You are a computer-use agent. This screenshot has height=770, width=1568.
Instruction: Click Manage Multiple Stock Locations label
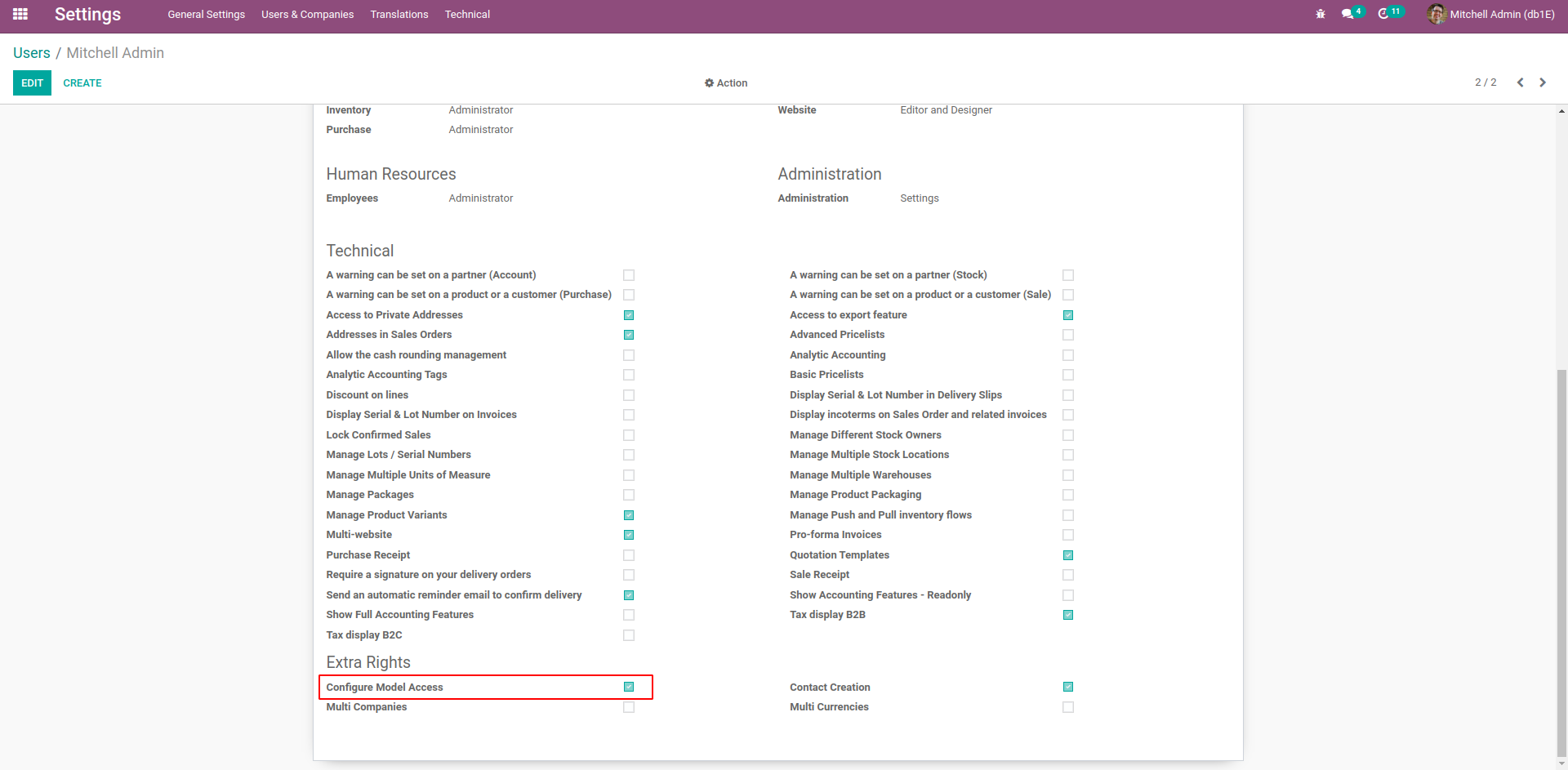[x=870, y=455]
